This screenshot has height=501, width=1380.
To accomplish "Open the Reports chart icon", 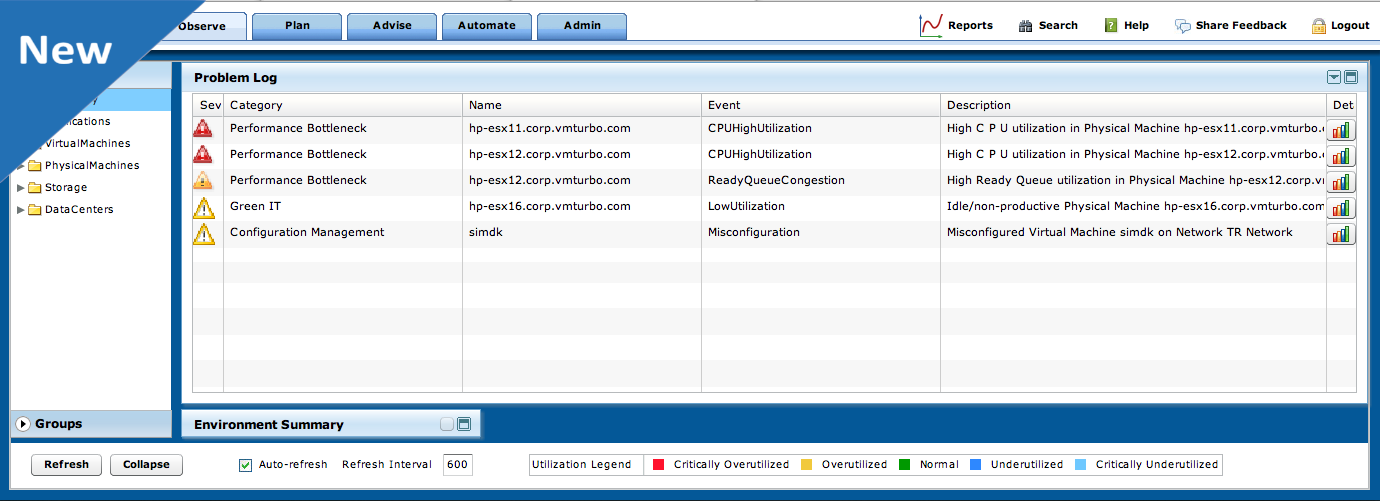I will click(930, 25).
